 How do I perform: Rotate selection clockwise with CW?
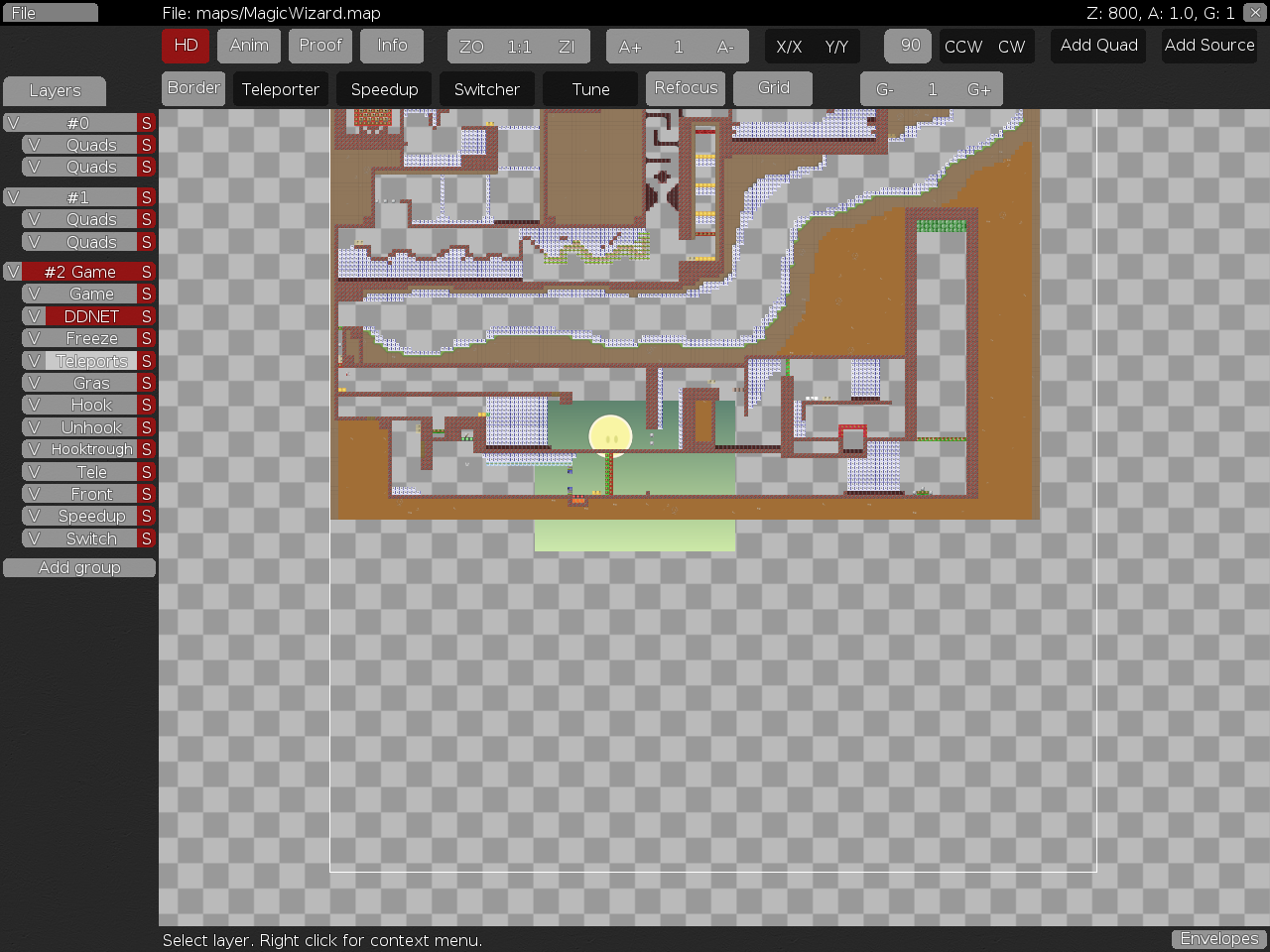(x=1010, y=46)
